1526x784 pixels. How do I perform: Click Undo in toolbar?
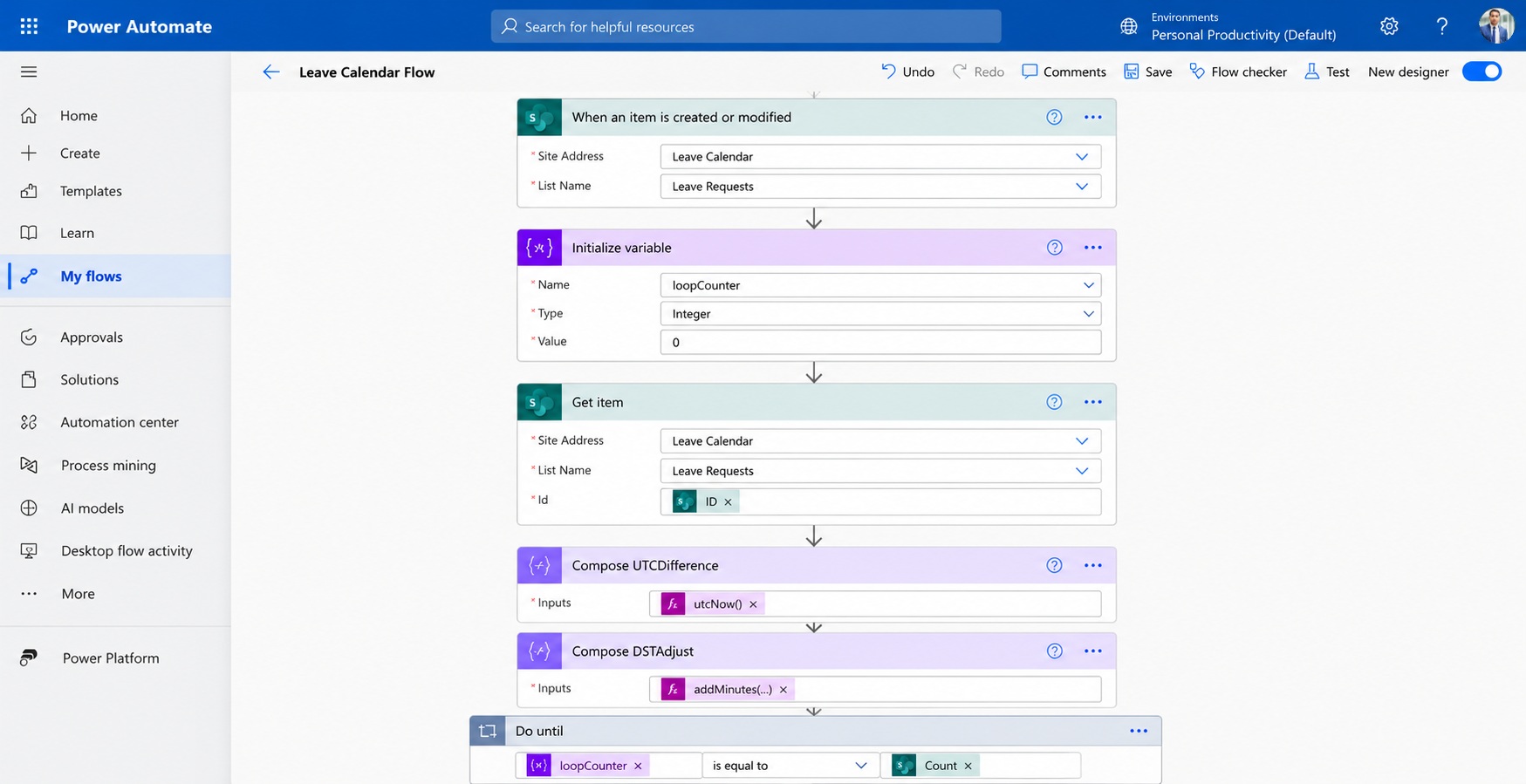coord(907,72)
